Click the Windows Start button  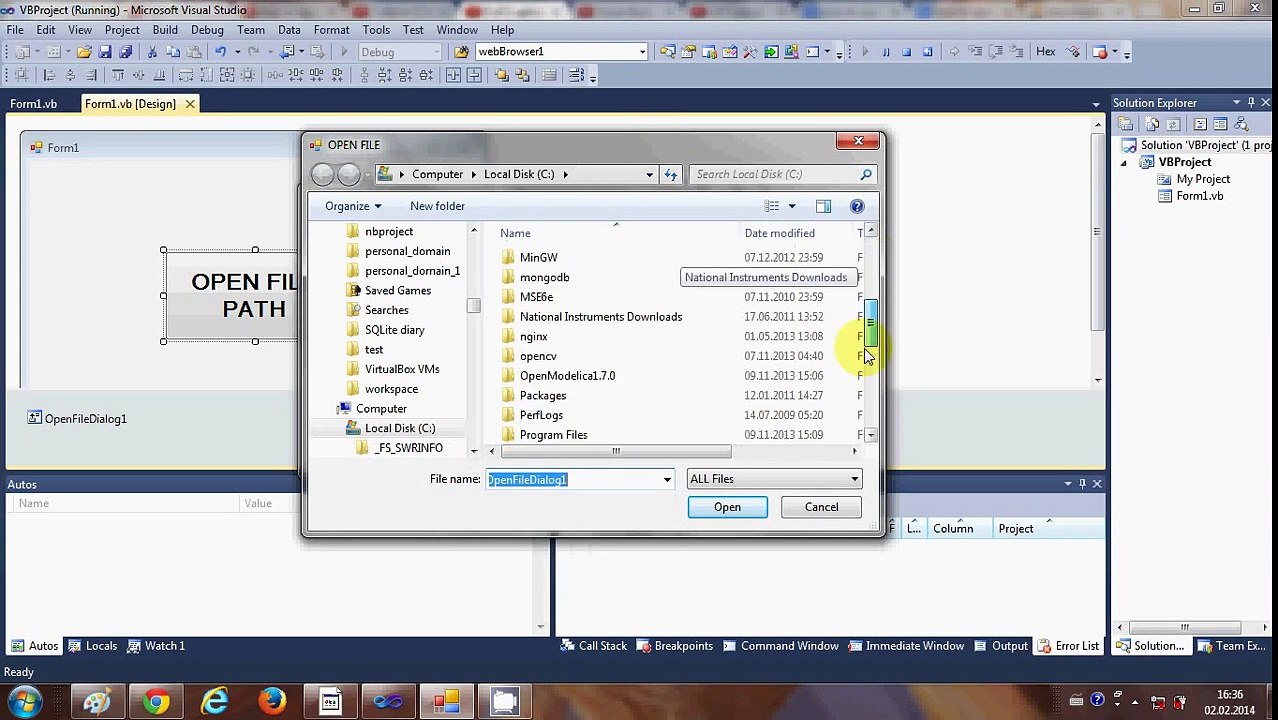click(24, 701)
